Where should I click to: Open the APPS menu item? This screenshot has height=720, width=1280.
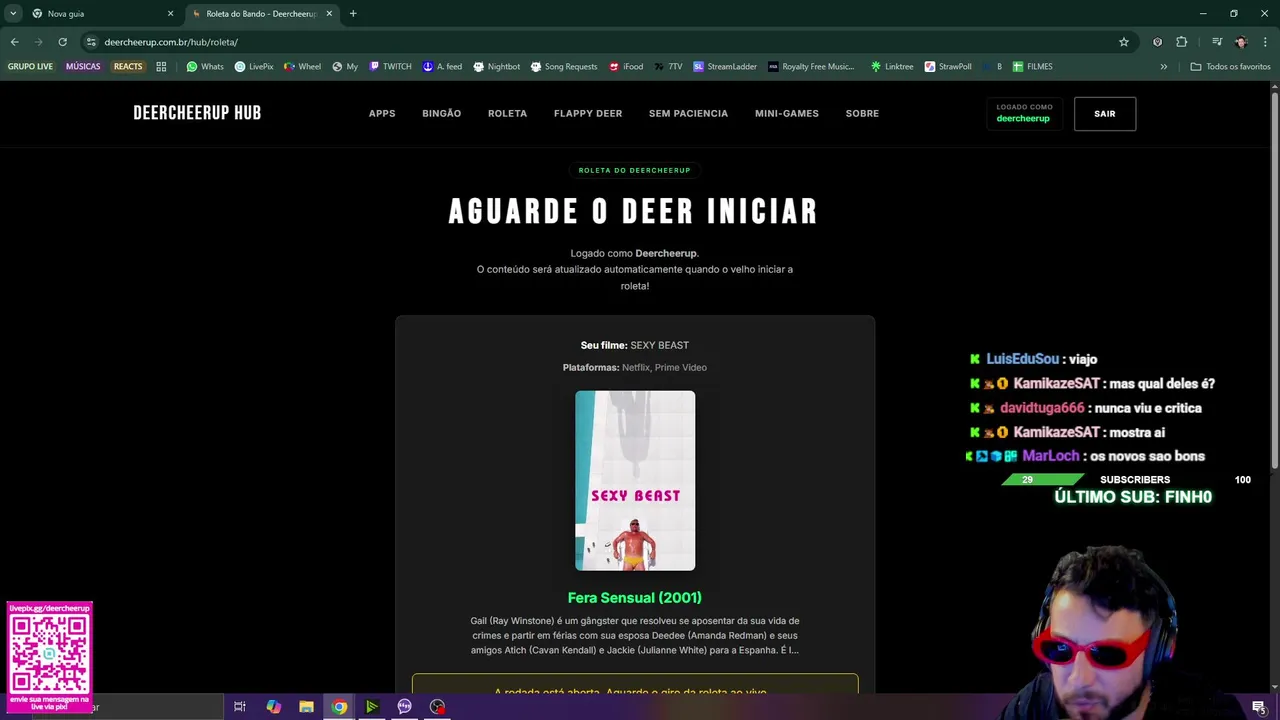382,114
